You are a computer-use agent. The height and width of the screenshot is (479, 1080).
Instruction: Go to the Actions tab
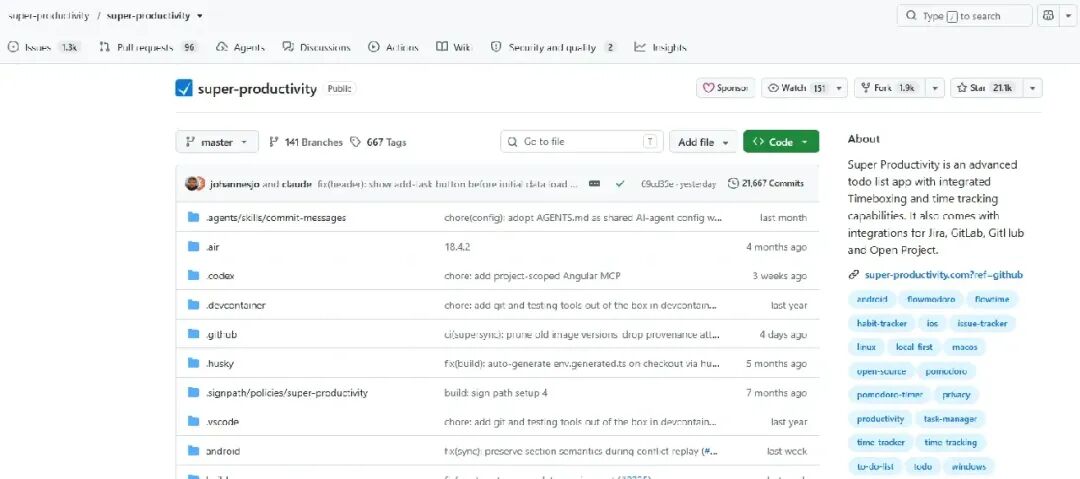point(393,48)
